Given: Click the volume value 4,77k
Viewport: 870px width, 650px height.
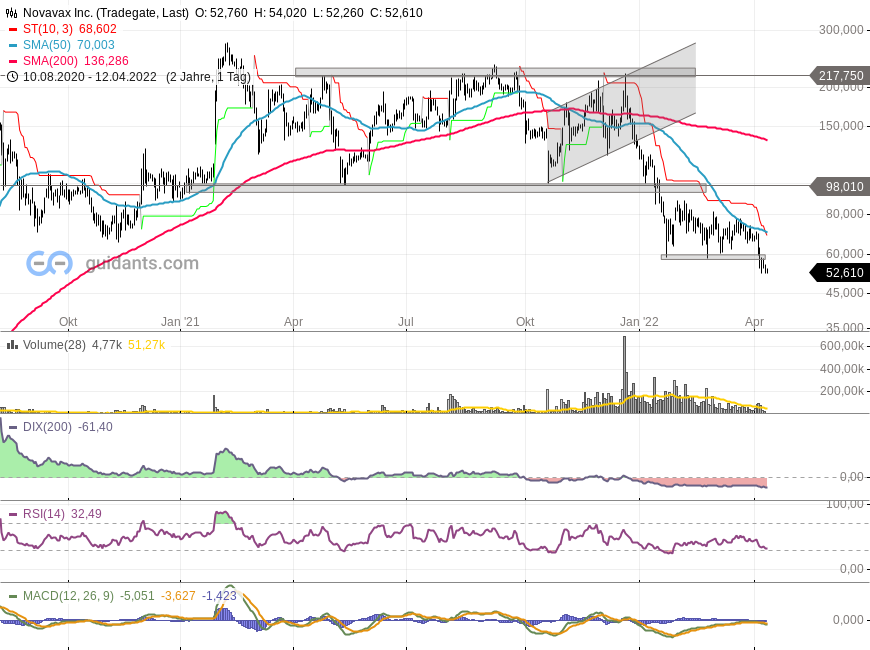Looking at the screenshot, I should click(x=107, y=345).
